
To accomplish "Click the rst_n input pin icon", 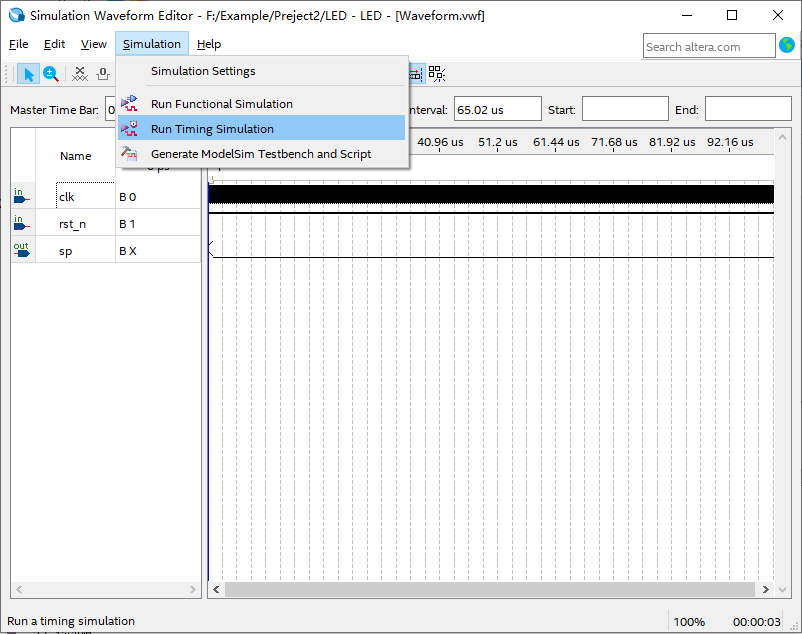I will 21,223.
